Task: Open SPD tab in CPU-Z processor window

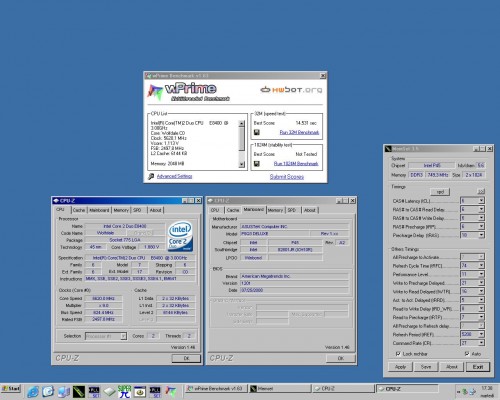Action: [x=137, y=210]
